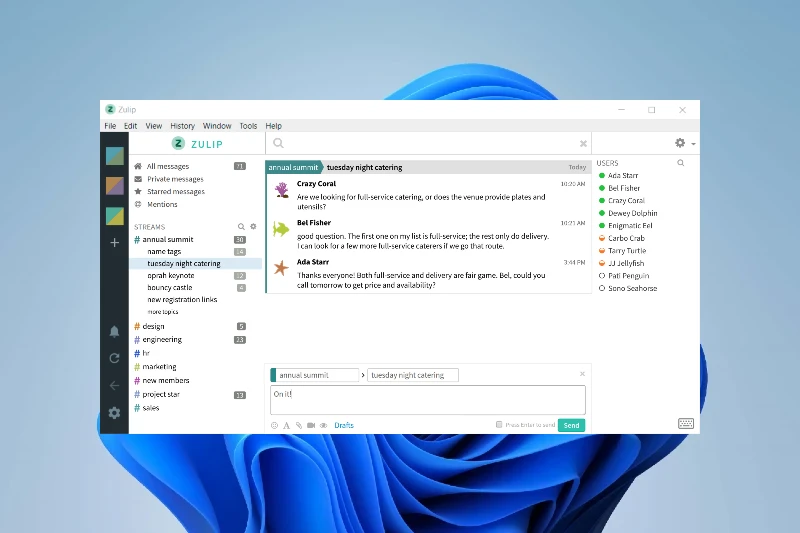Switch to the orange-purple organization icon
This screenshot has width=800, height=533.
tap(115, 186)
